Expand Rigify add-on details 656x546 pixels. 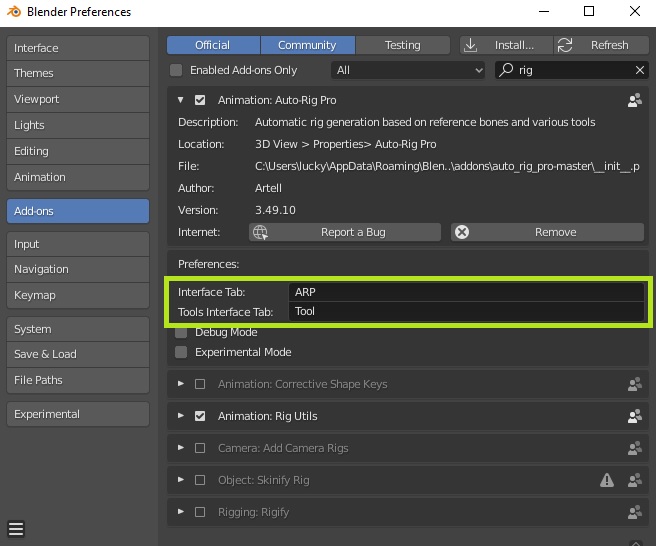click(x=180, y=512)
